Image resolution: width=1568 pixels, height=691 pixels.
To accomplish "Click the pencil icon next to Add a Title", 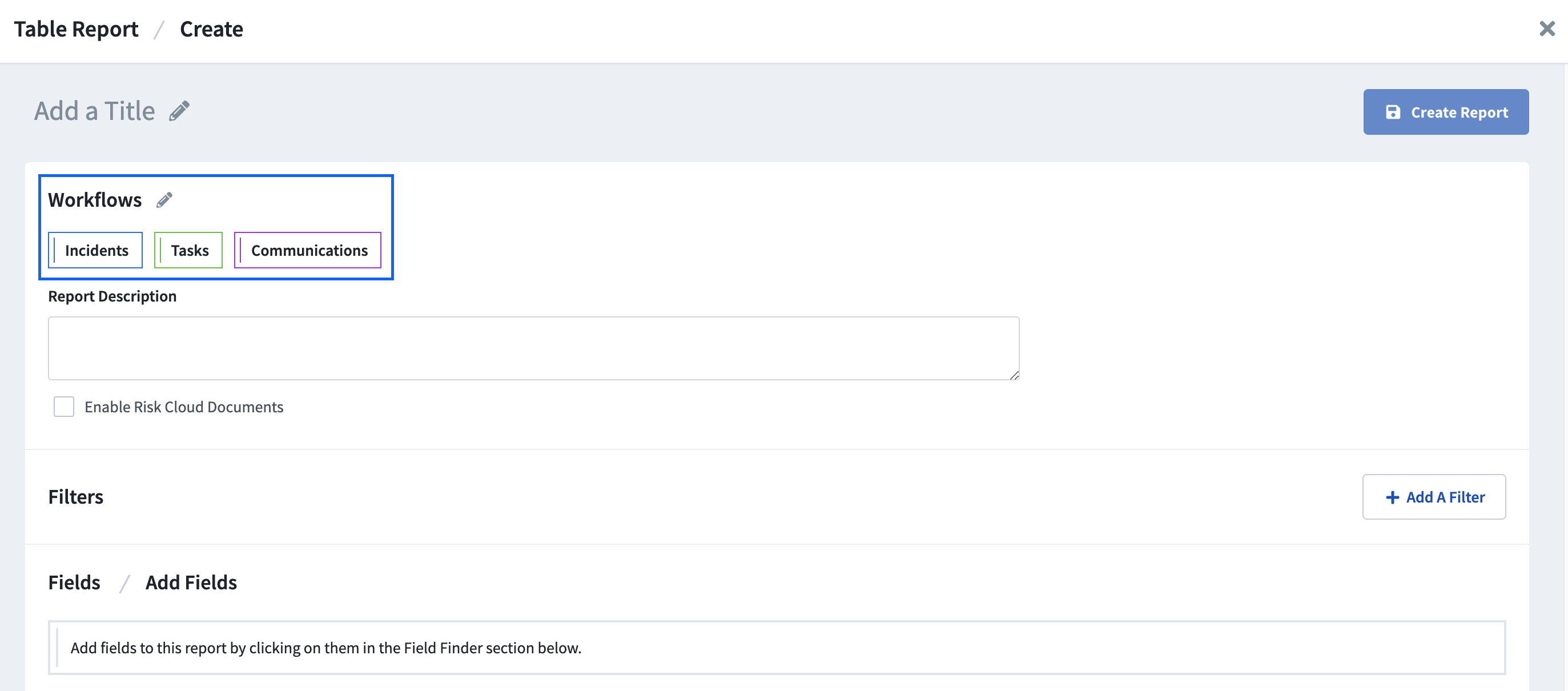I will pyautogui.click(x=179, y=111).
